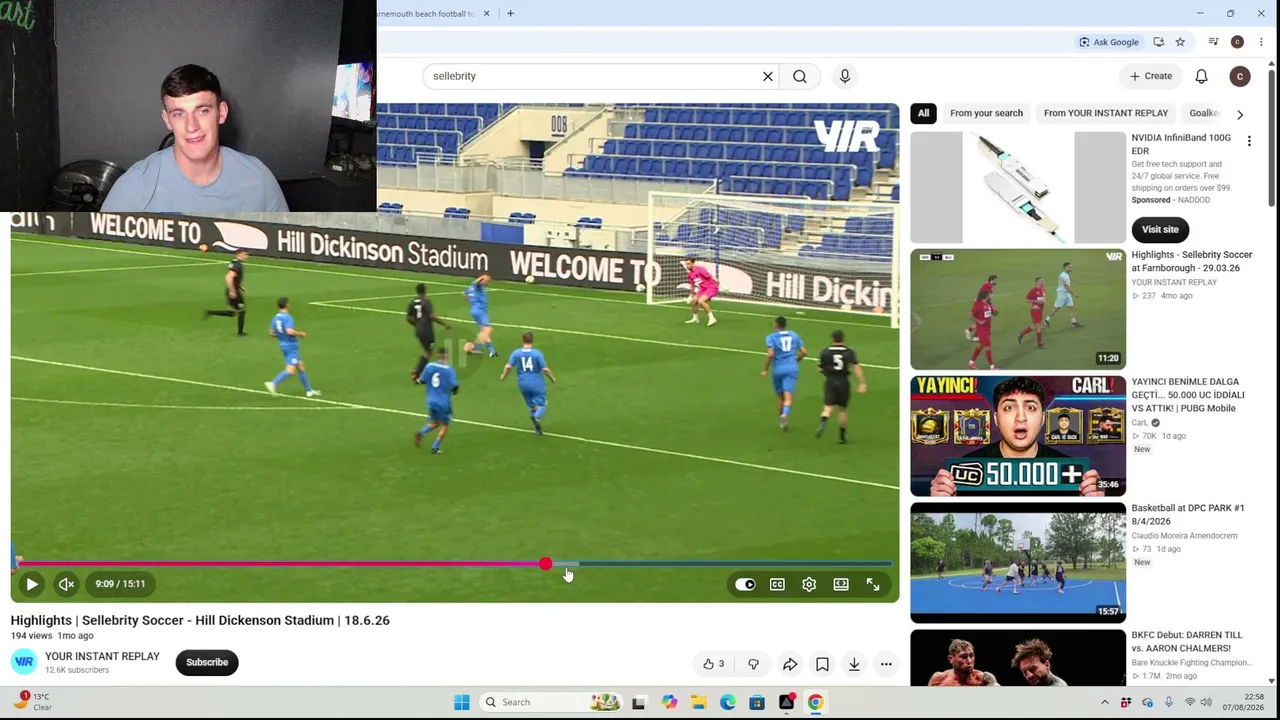The width and height of the screenshot is (1280, 720).
Task: Select the 'All' filter chip
Action: 924,113
